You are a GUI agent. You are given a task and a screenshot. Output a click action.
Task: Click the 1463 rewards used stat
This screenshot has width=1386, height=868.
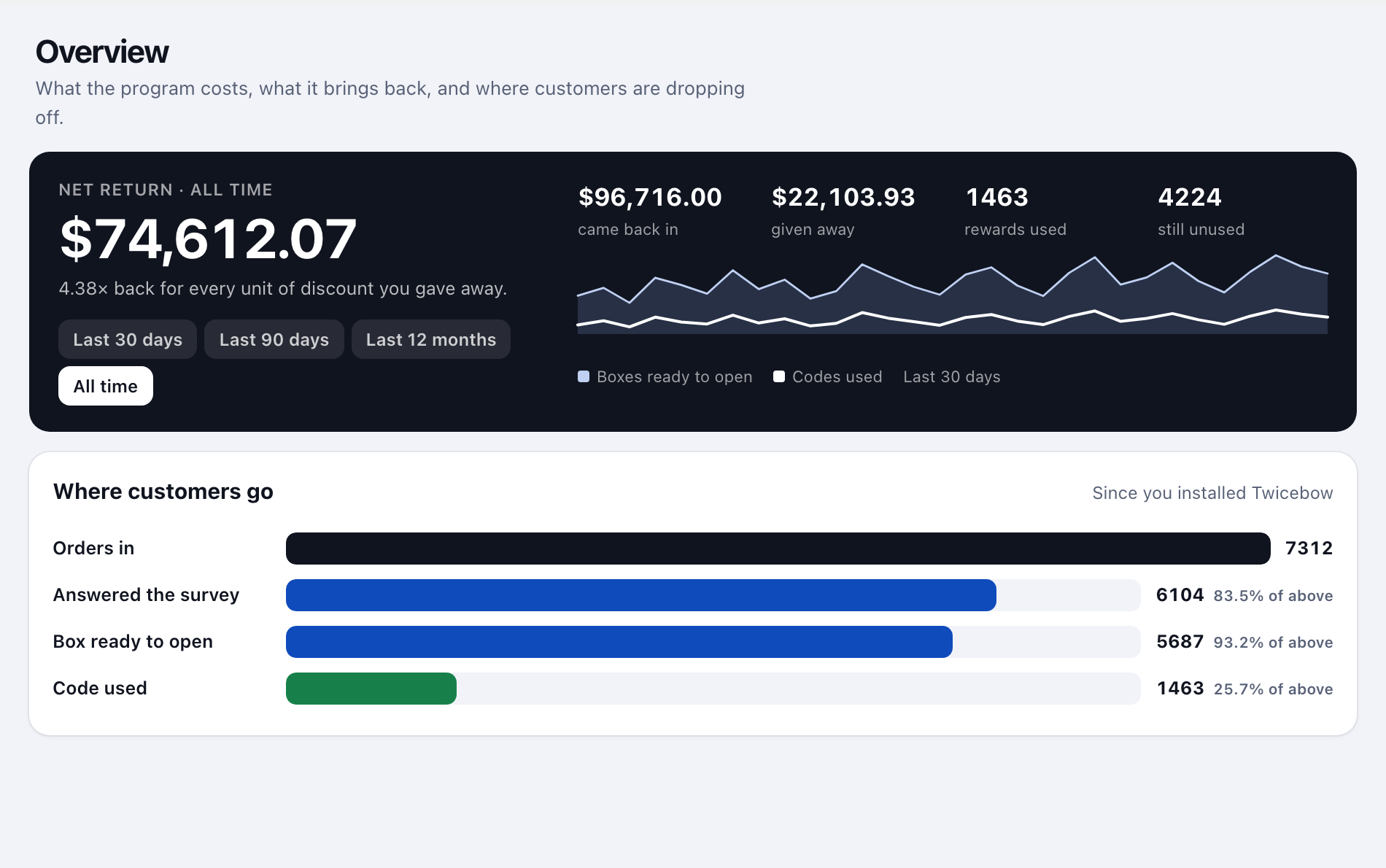997,197
